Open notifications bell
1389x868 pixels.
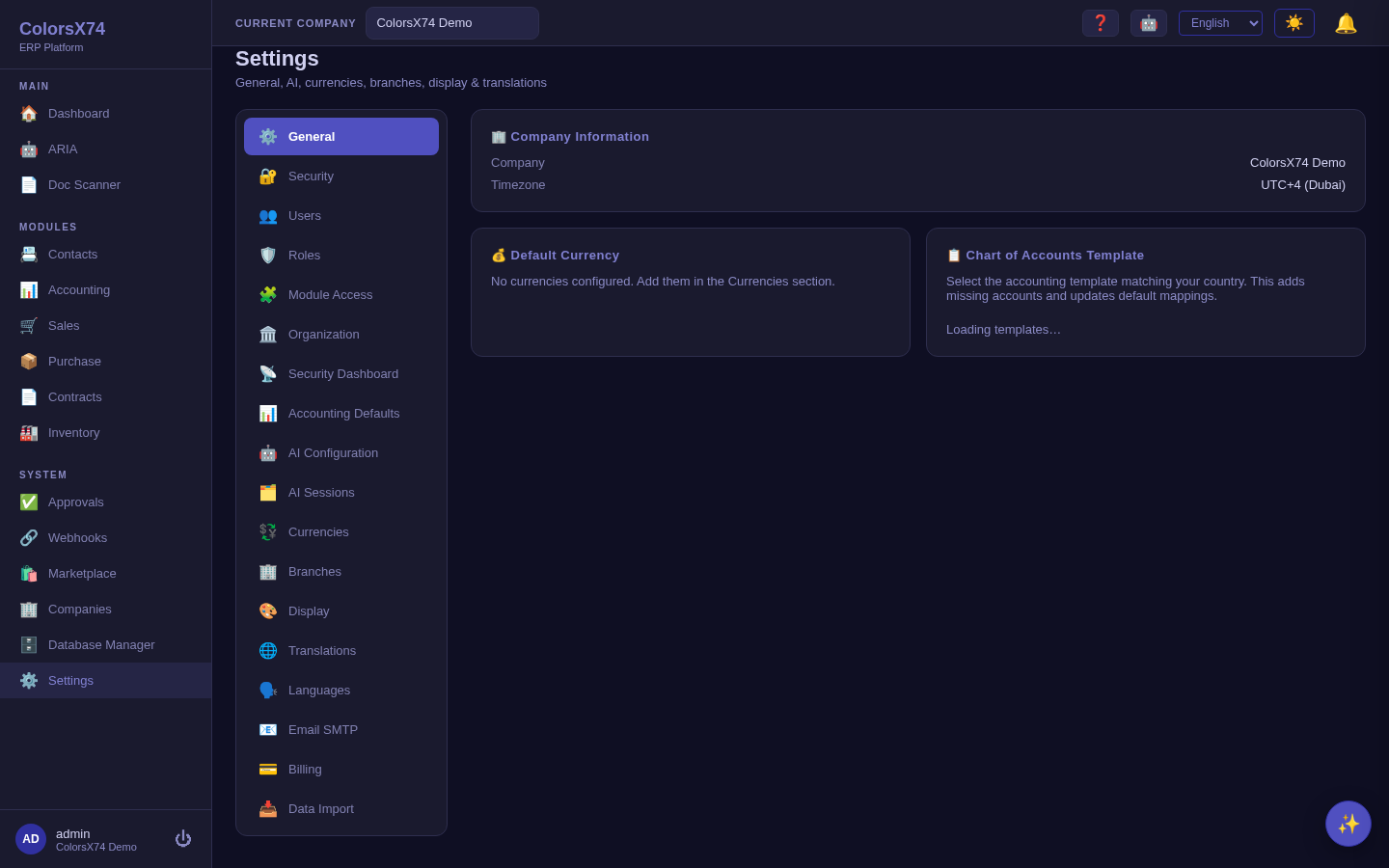tap(1346, 23)
